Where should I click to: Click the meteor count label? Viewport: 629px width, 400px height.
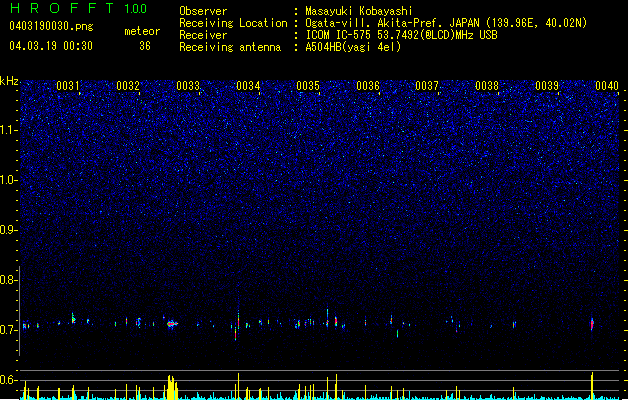[142, 31]
